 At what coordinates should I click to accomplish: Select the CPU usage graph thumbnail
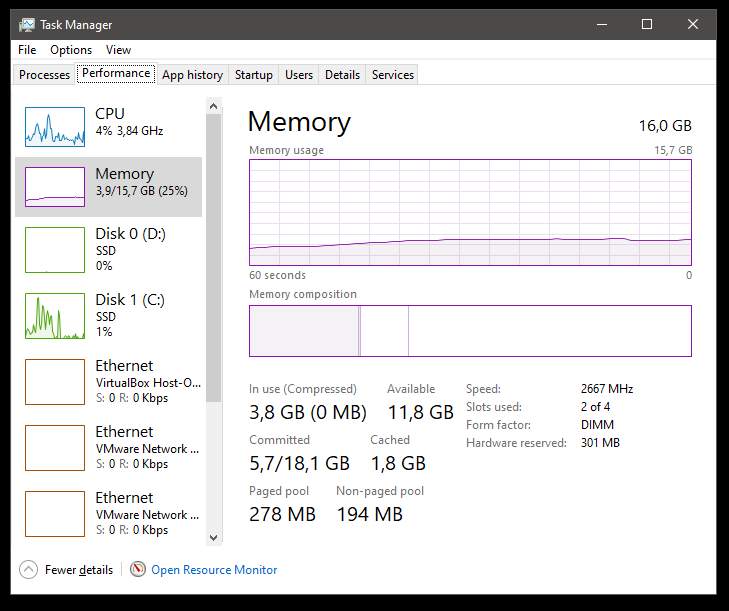point(55,127)
